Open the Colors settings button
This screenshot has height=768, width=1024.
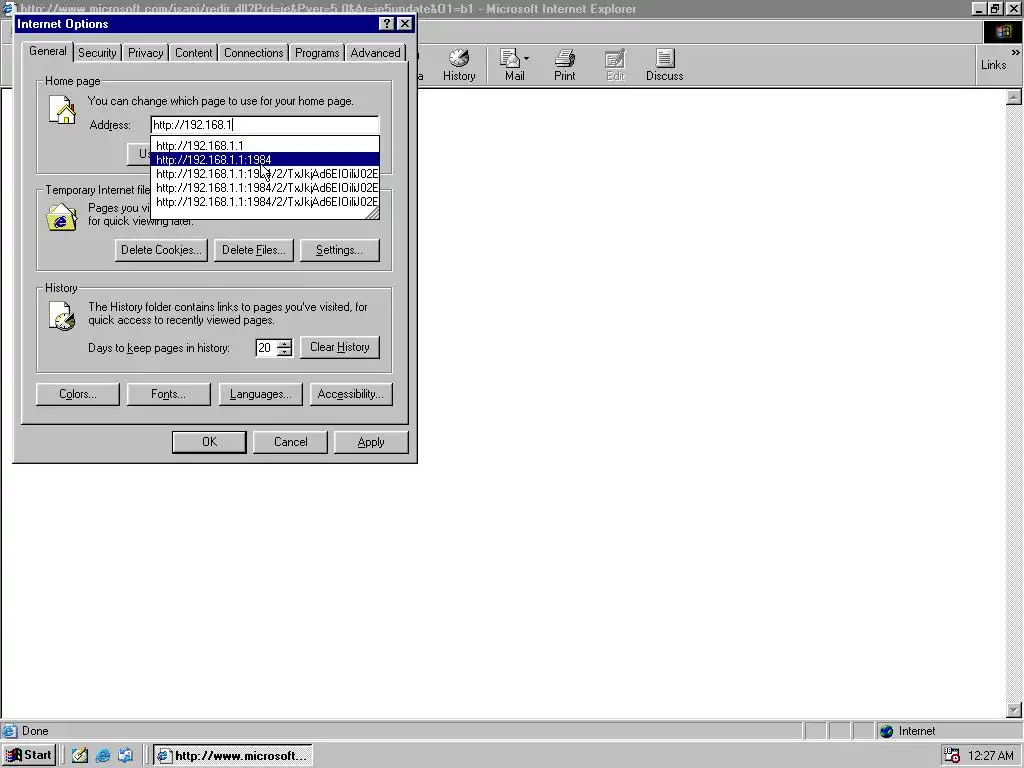78,394
